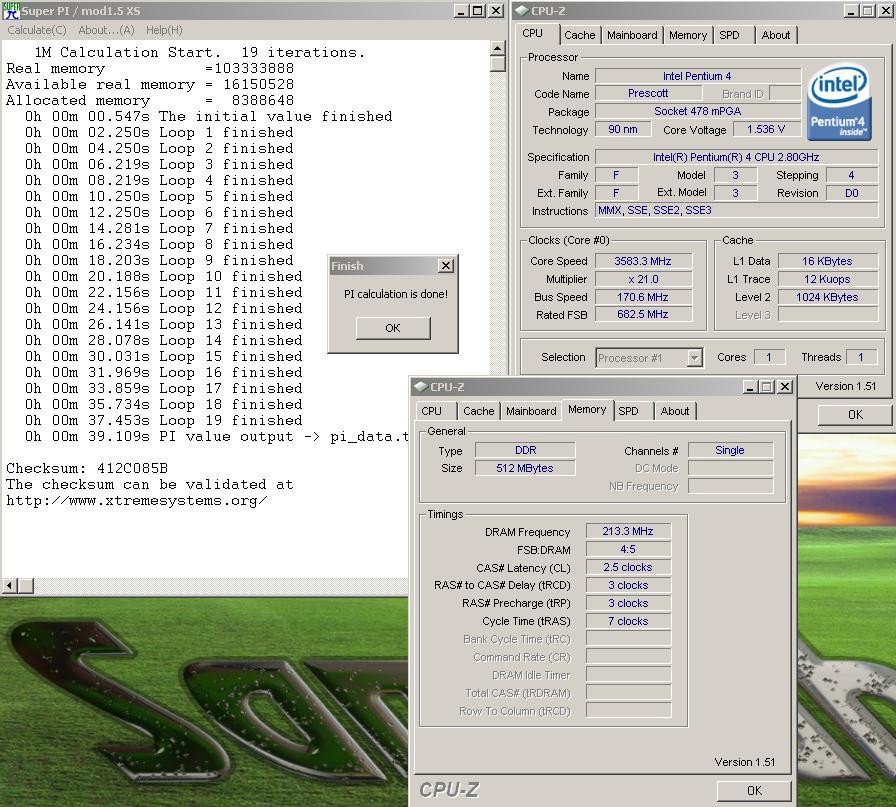Click the Intel Pentium 4 inside logo
896x807 pixels.
point(839,102)
